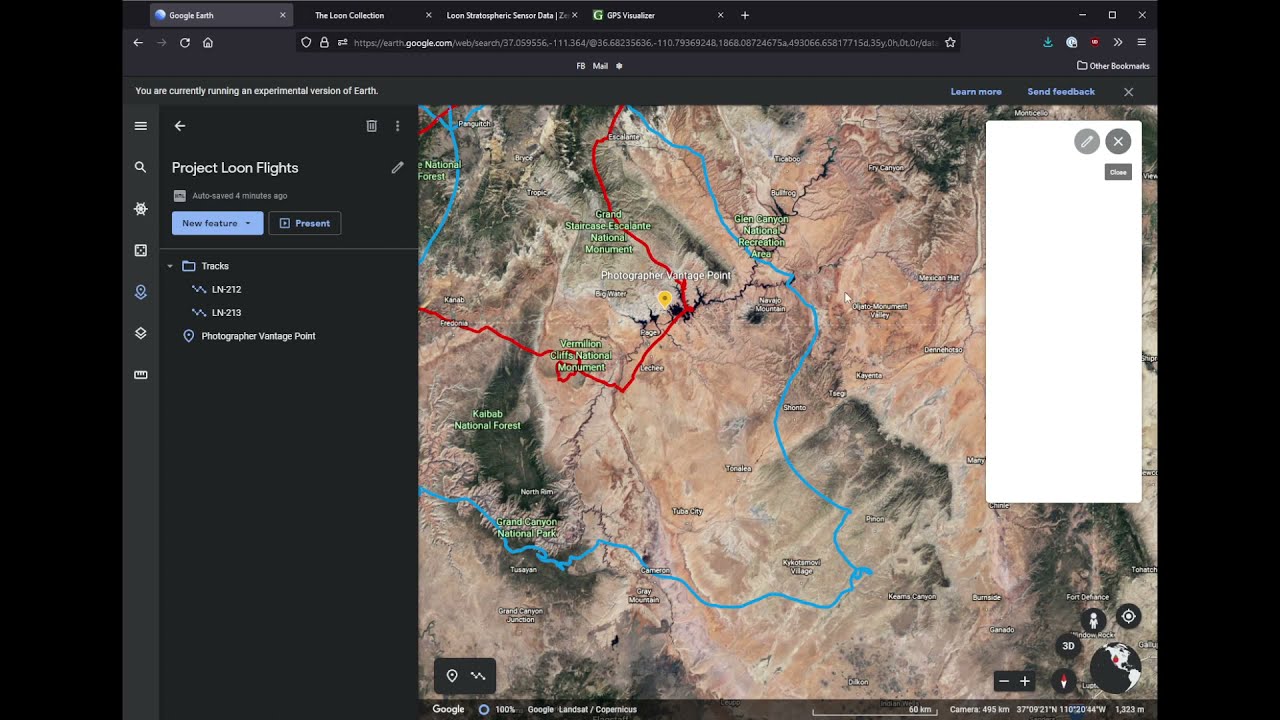Open Other Bookmarks folder
The height and width of the screenshot is (720, 1280).
(x=1113, y=66)
